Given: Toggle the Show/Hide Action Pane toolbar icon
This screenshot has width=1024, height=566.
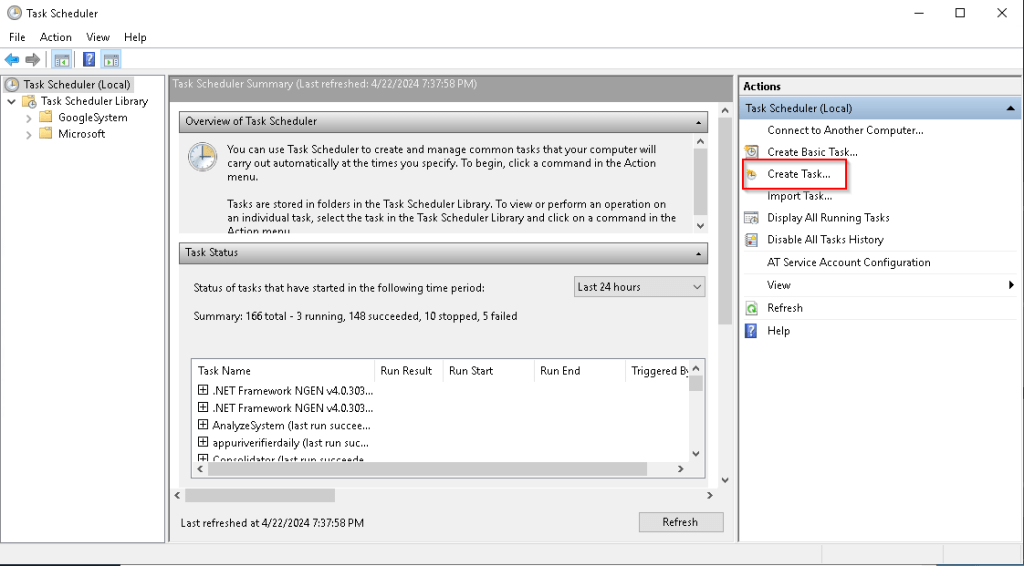Looking at the screenshot, I should pyautogui.click(x=111, y=60).
